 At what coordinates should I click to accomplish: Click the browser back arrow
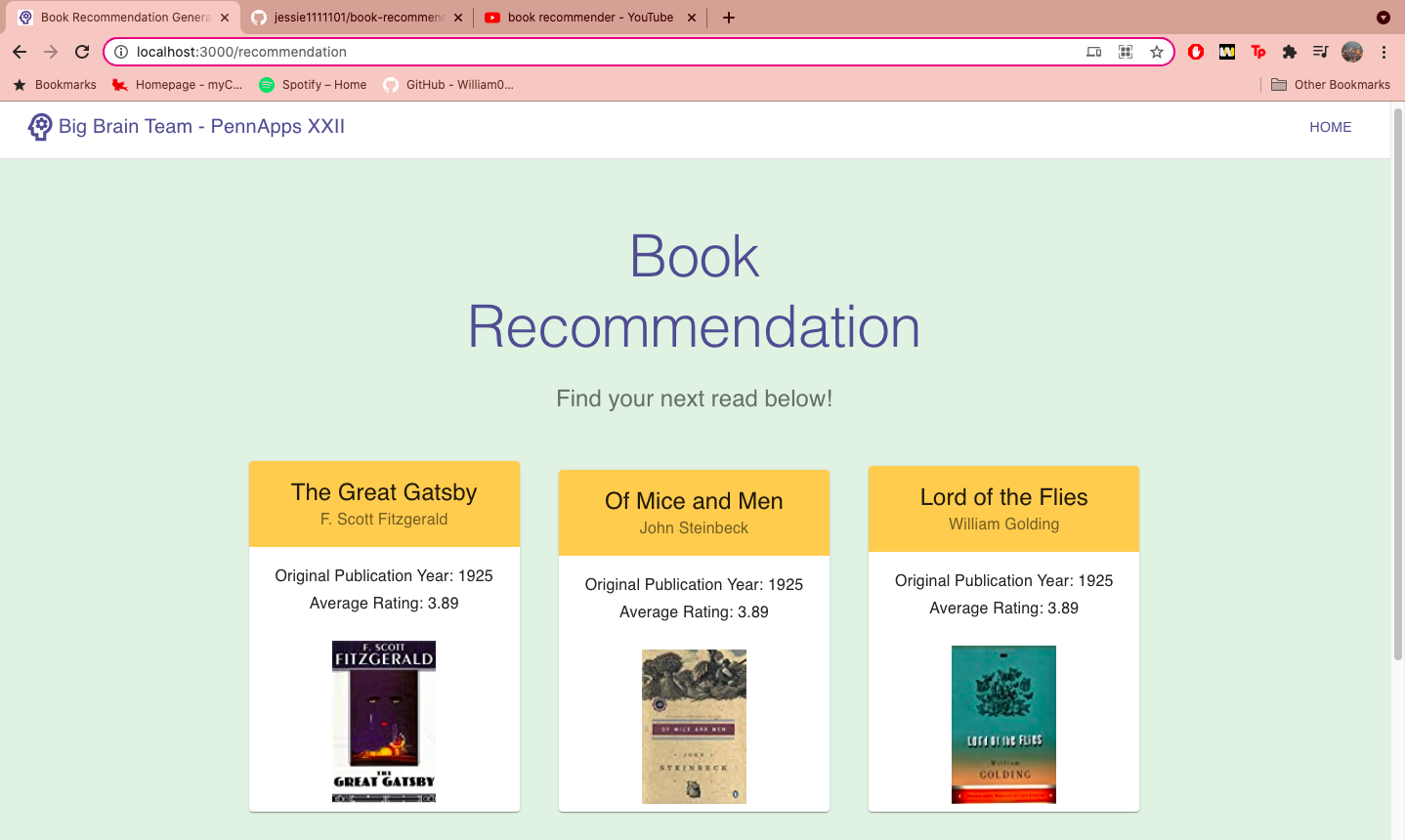(20, 52)
